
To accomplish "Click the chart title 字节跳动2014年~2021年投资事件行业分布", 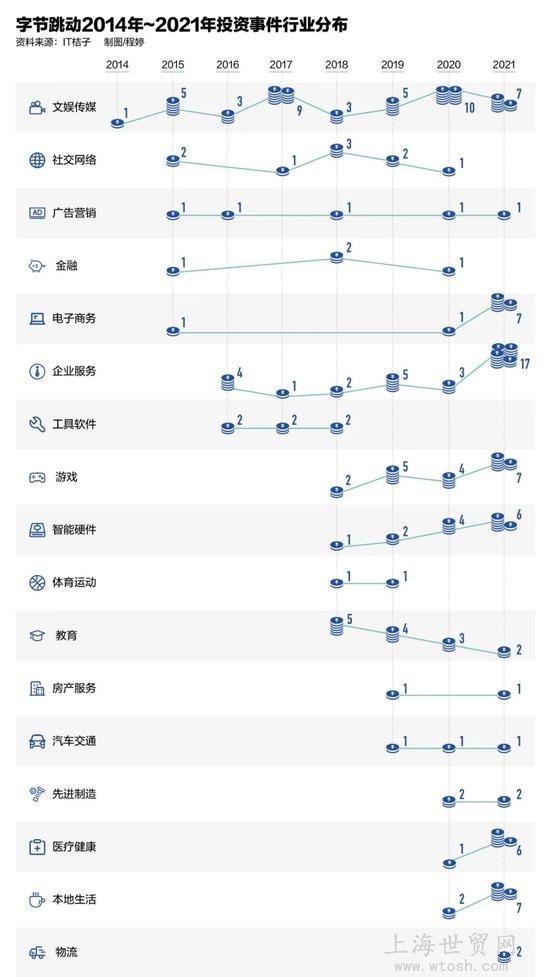I will click(x=182, y=26).
